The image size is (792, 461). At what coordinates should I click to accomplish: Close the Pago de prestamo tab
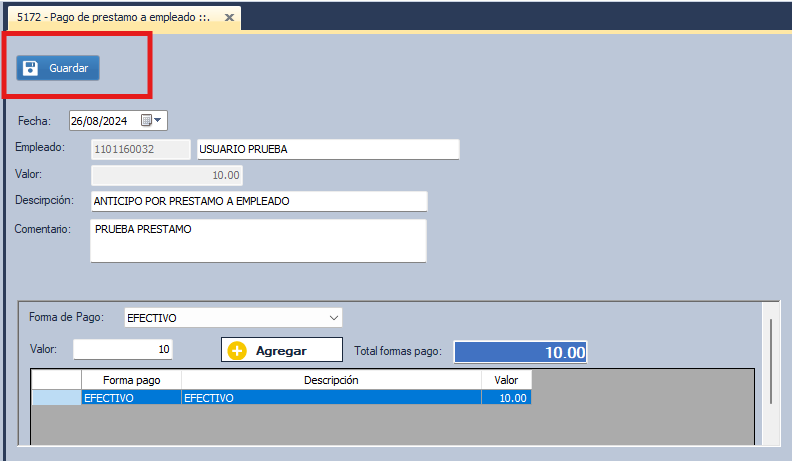pyautogui.click(x=229, y=18)
